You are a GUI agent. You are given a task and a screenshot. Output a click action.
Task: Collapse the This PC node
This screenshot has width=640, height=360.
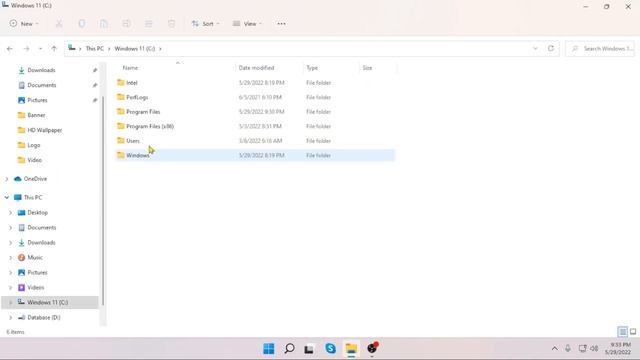tap(7, 198)
